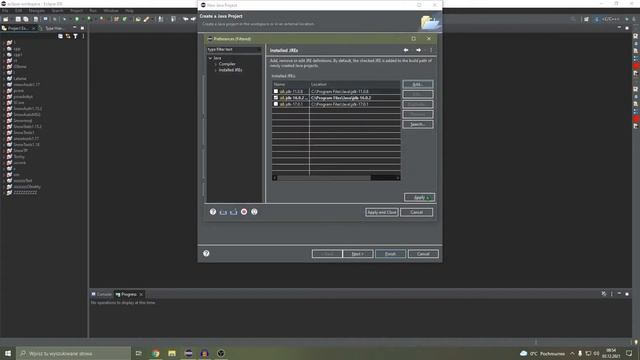Click the taskbar clock
The width and height of the screenshot is (640, 360).
coord(611,353)
